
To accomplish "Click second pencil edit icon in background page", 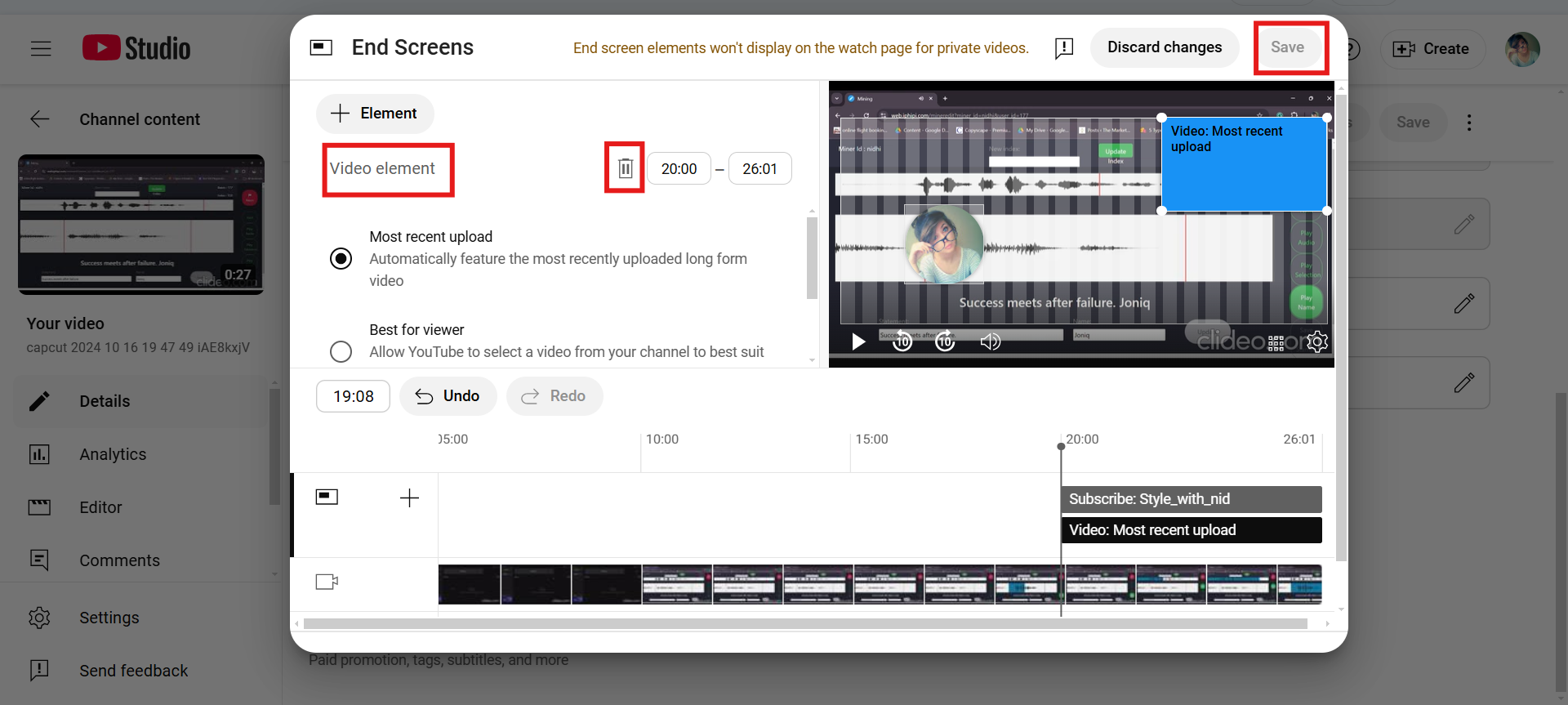I will click(1464, 304).
